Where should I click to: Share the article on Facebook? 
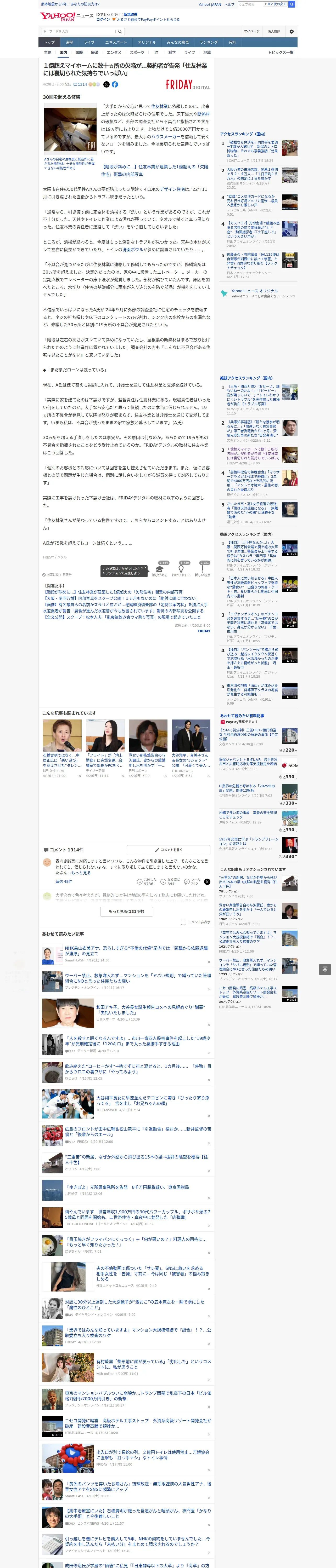coord(115,85)
